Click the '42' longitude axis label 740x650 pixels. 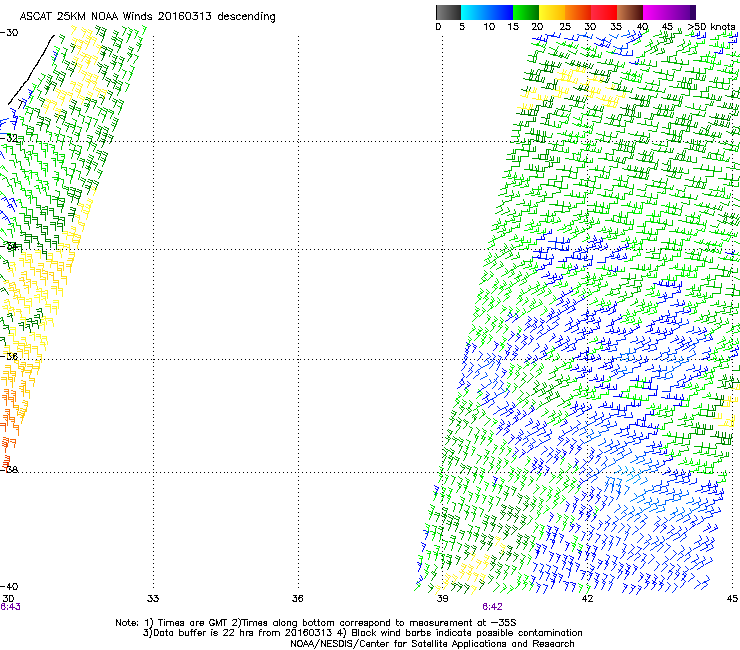click(x=587, y=599)
